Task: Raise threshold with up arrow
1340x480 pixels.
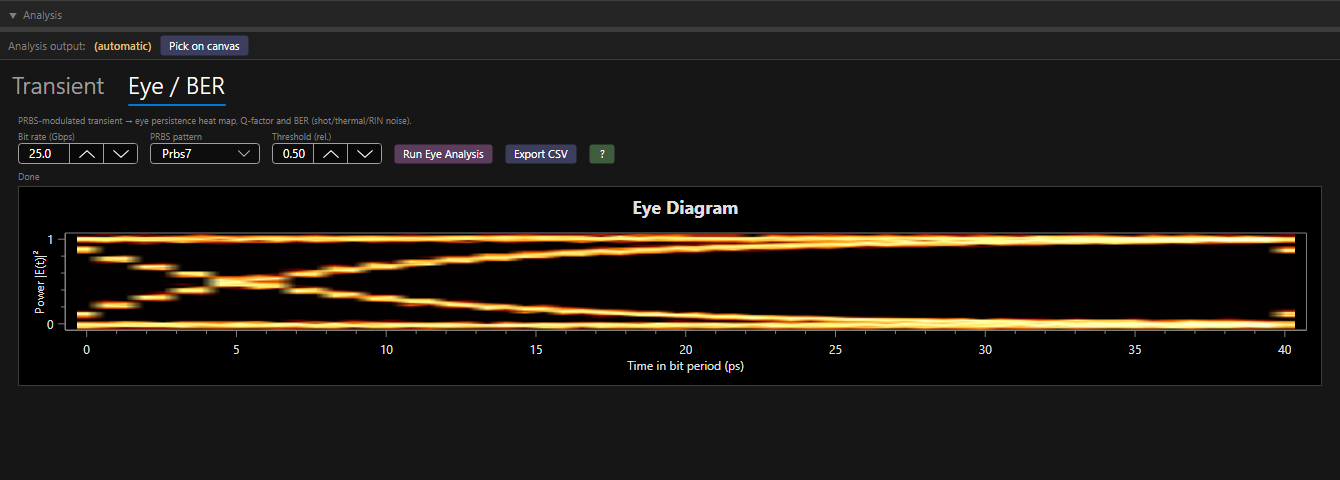Action: tap(331, 154)
